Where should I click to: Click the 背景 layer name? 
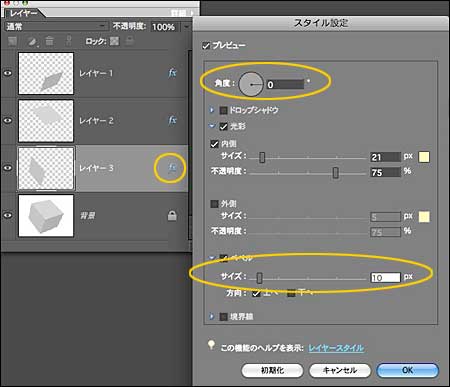88,216
